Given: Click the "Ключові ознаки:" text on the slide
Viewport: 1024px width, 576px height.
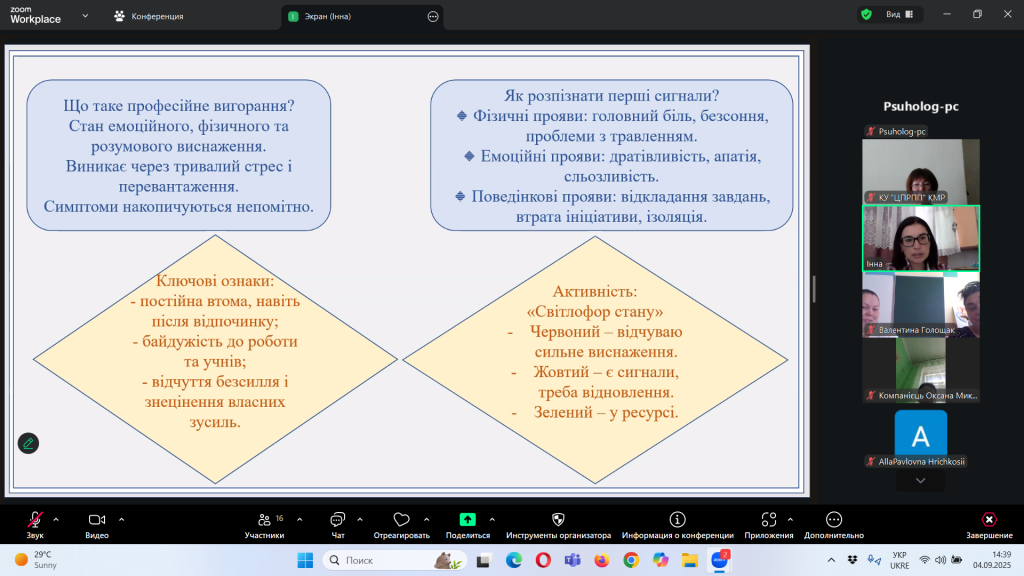Looking at the screenshot, I should 215,281.
